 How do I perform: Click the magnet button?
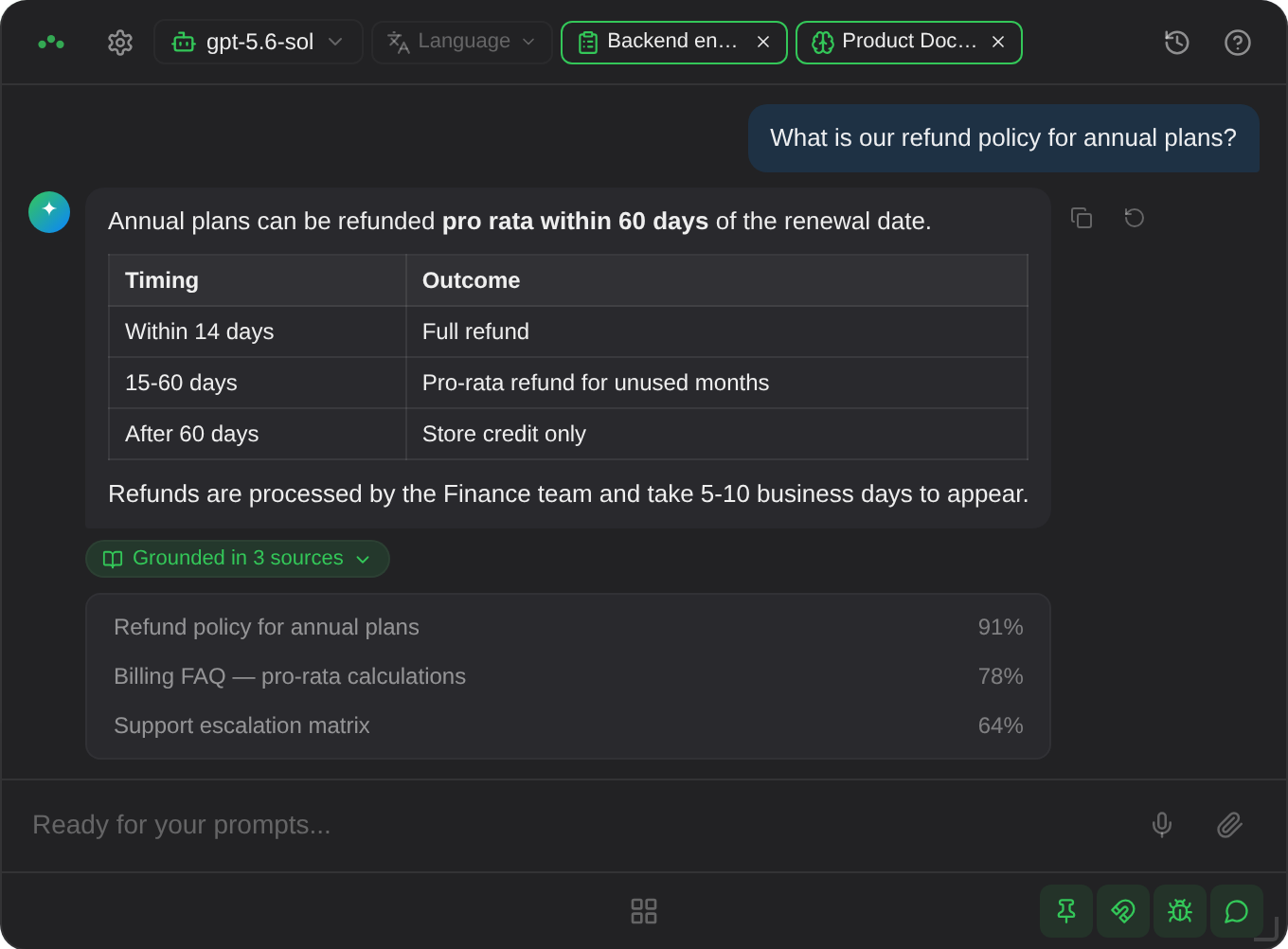point(1123,911)
